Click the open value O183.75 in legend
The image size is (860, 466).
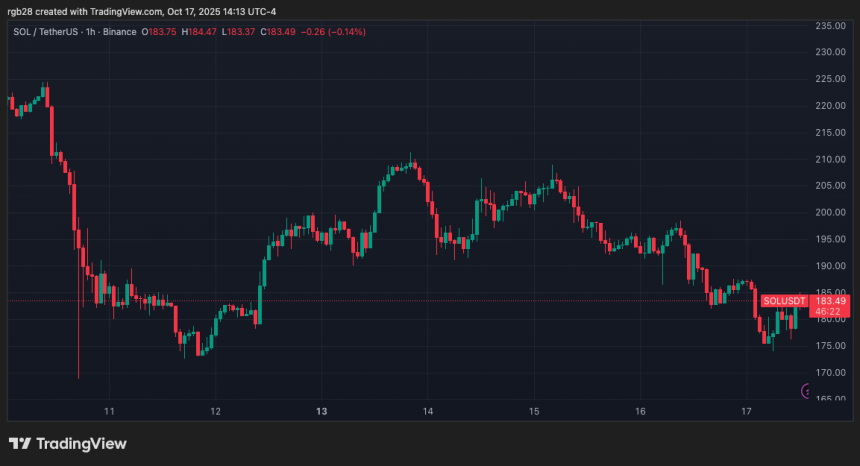coord(160,32)
